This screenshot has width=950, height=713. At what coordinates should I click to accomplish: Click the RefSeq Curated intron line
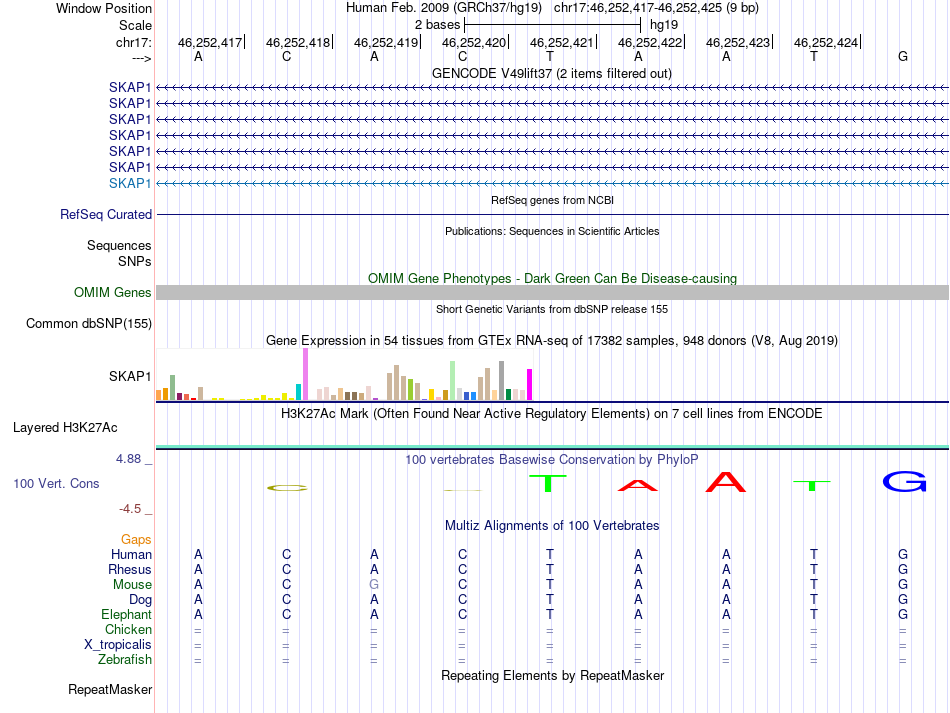click(552, 214)
